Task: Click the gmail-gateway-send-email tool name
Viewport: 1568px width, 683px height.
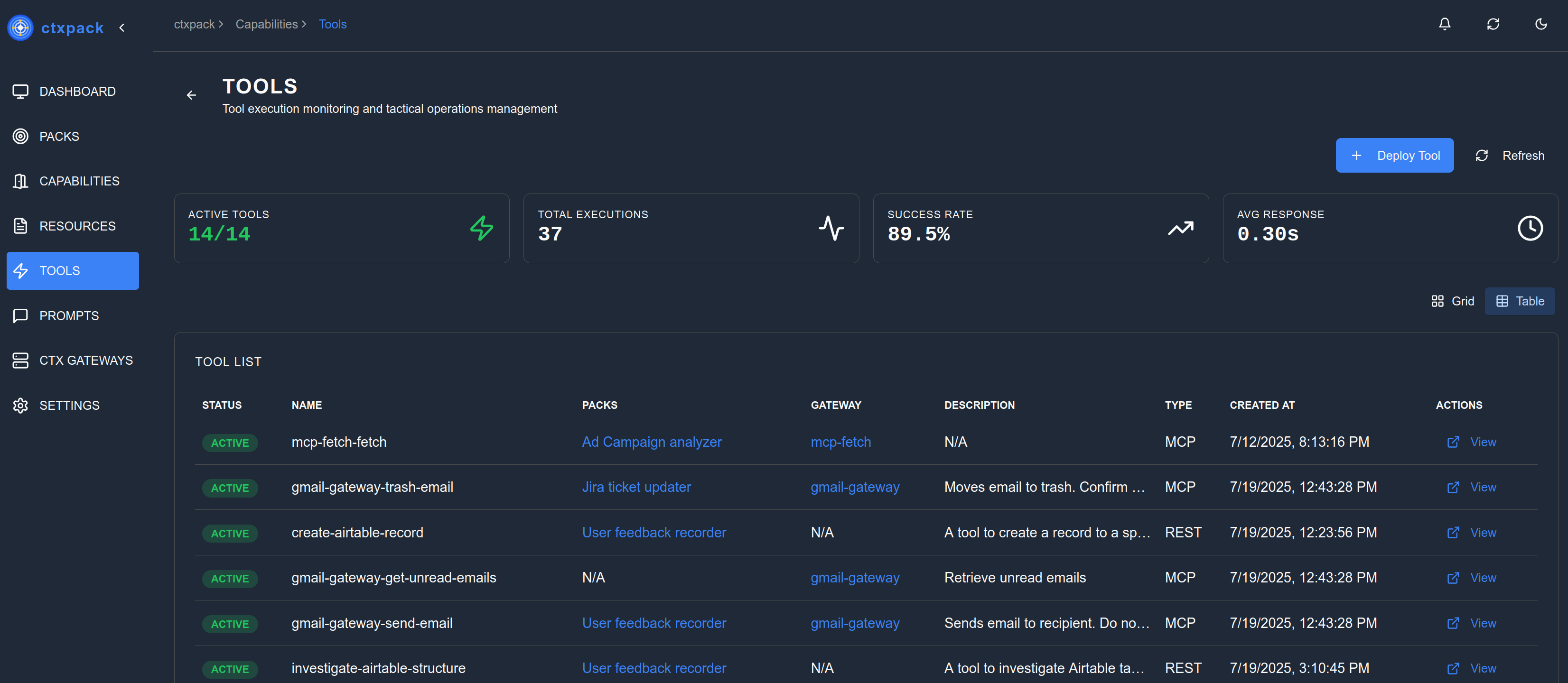Action: coord(372,623)
